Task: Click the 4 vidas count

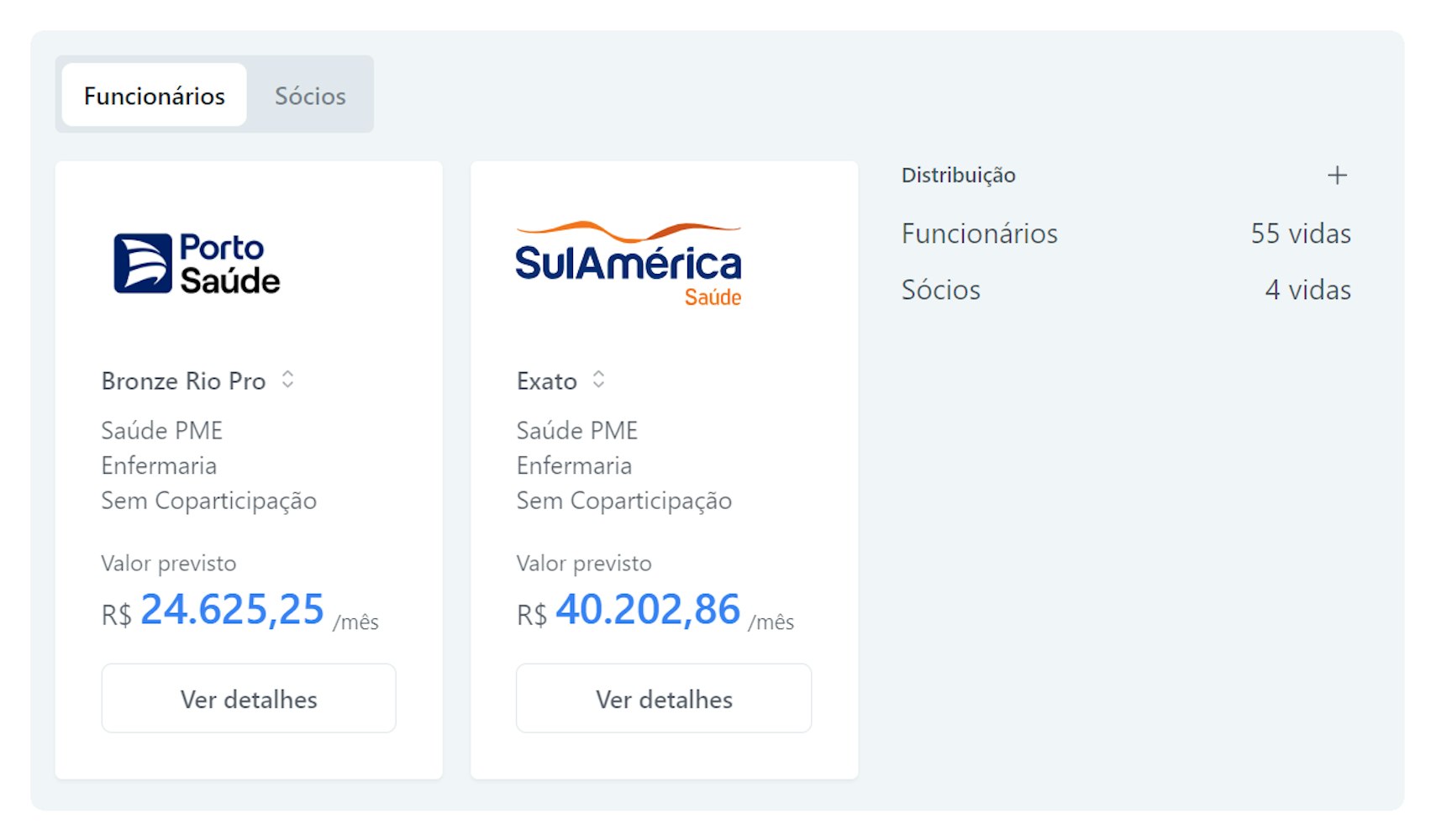Action: pyautogui.click(x=1308, y=289)
